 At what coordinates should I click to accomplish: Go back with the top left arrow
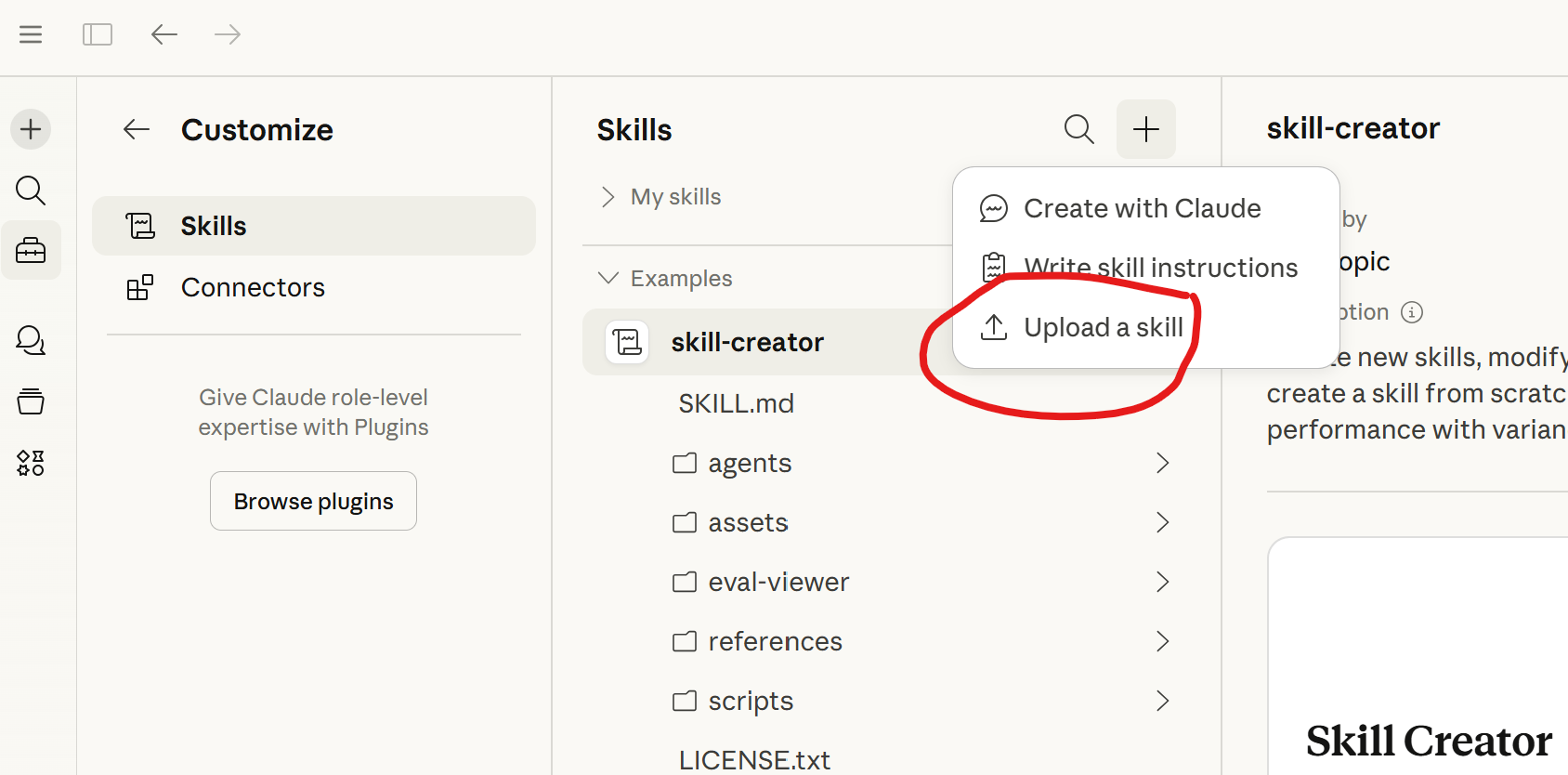click(x=164, y=34)
